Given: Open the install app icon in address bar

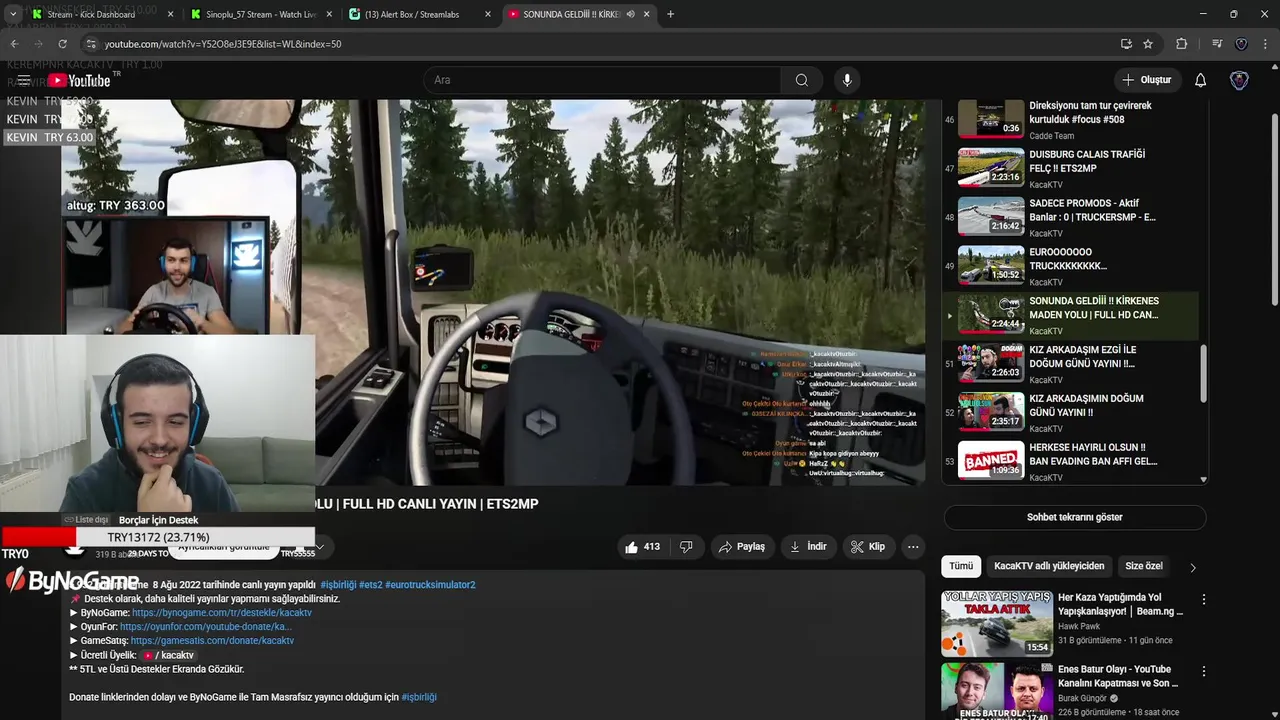Looking at the screenshot, I should pos(1126,44).
